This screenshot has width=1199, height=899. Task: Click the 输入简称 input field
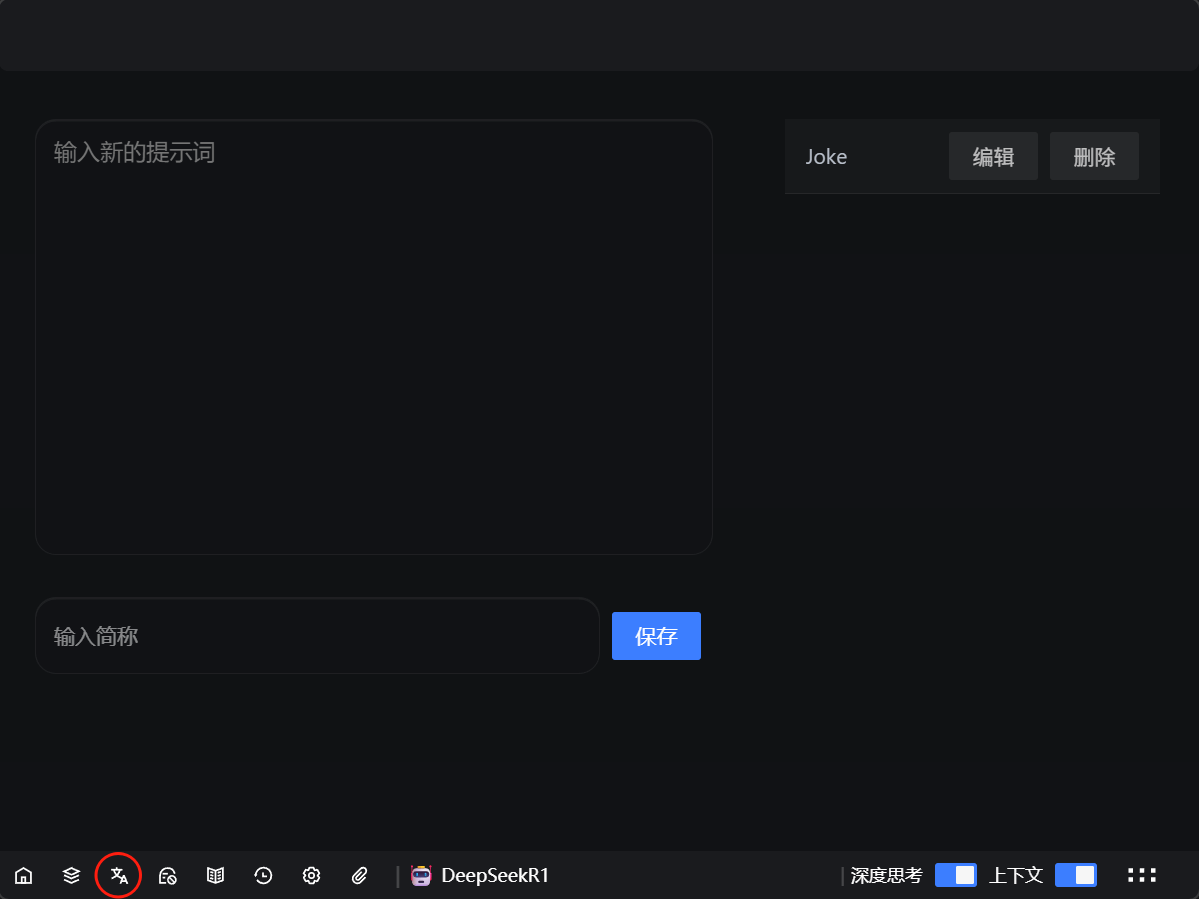click(317, 636)
